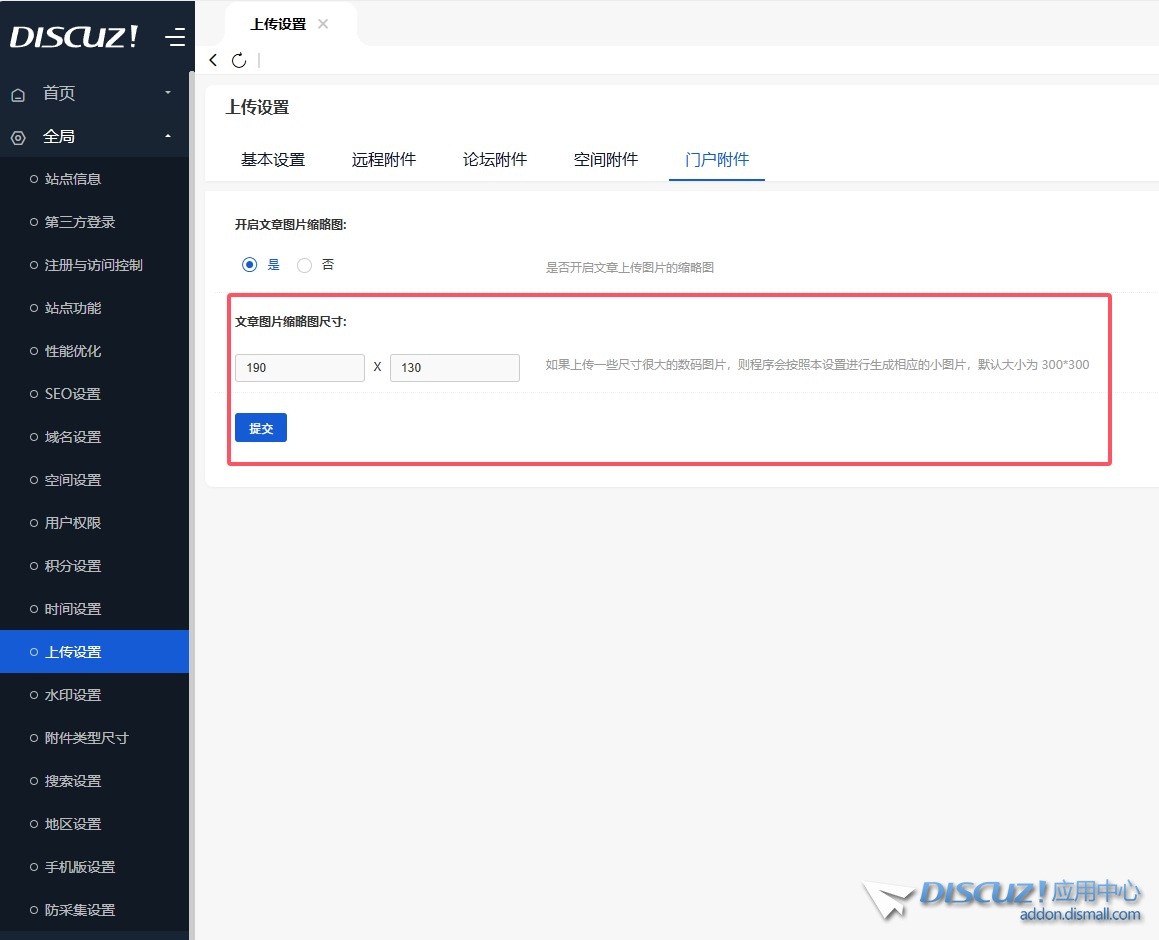
Task: Click the 提交 submit button
Action: (261, 428)
